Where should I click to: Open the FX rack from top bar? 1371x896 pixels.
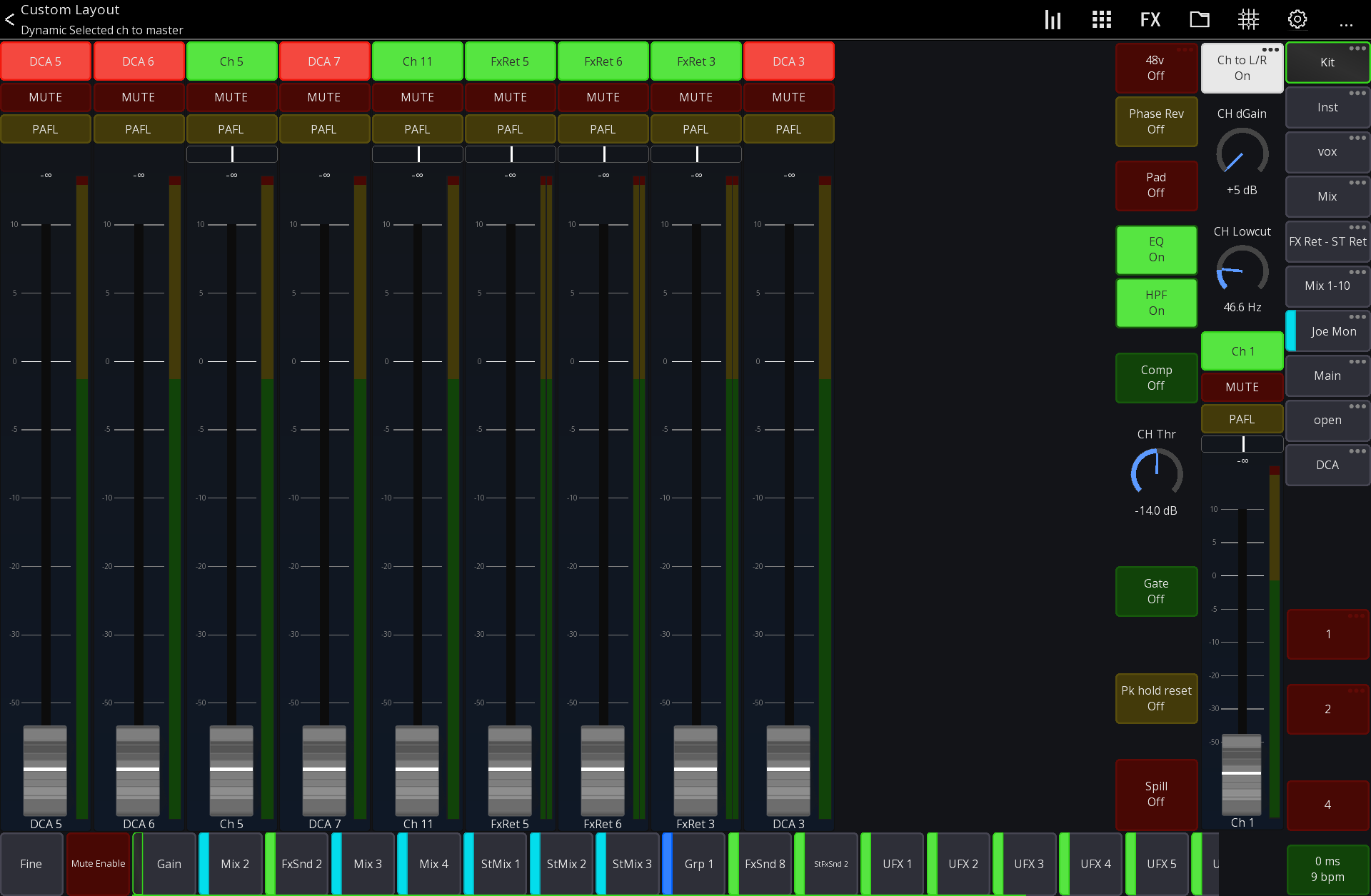pos(1150,19)
